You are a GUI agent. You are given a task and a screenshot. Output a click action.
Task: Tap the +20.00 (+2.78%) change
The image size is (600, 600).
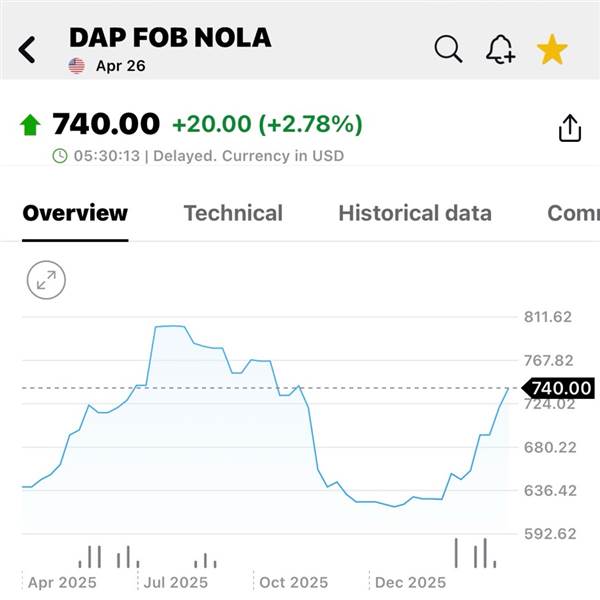[267, 125]
